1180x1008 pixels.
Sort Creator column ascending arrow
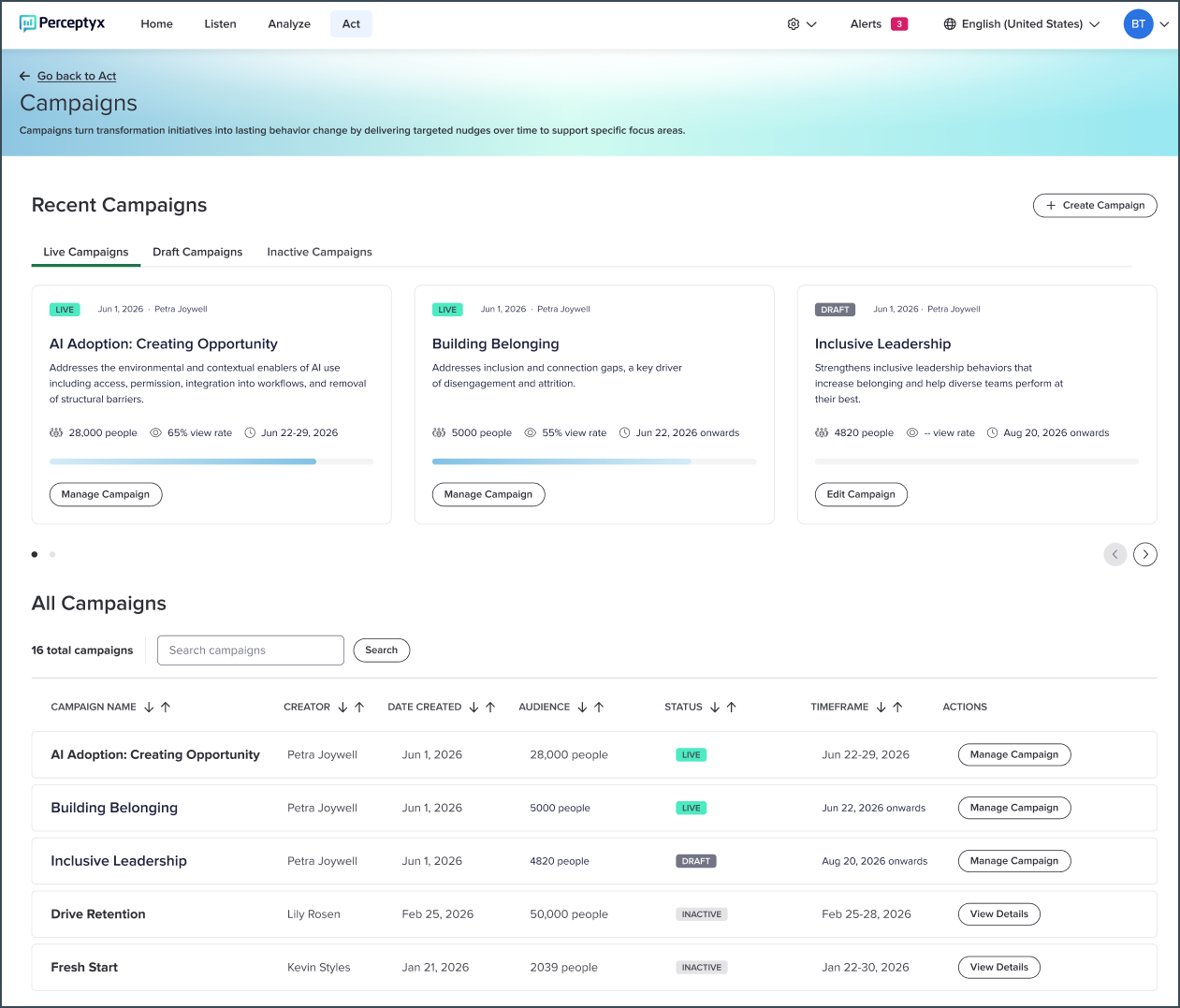pyautogui.click(x=359, y=708)
